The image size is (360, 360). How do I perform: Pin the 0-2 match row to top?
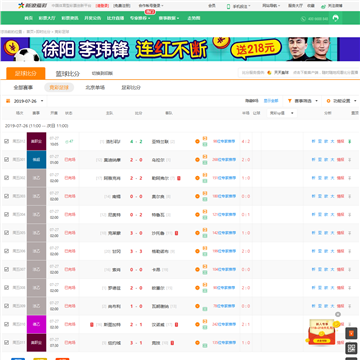pos(349,215)
